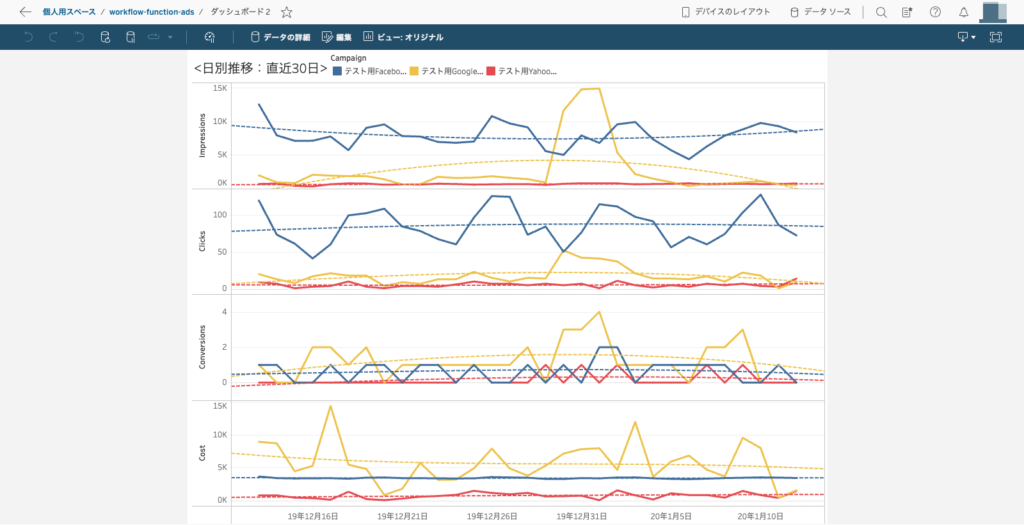The width and height of the screenshot is (1024, 525).
Task: Enter full screen mode
Action: (995, 37)
